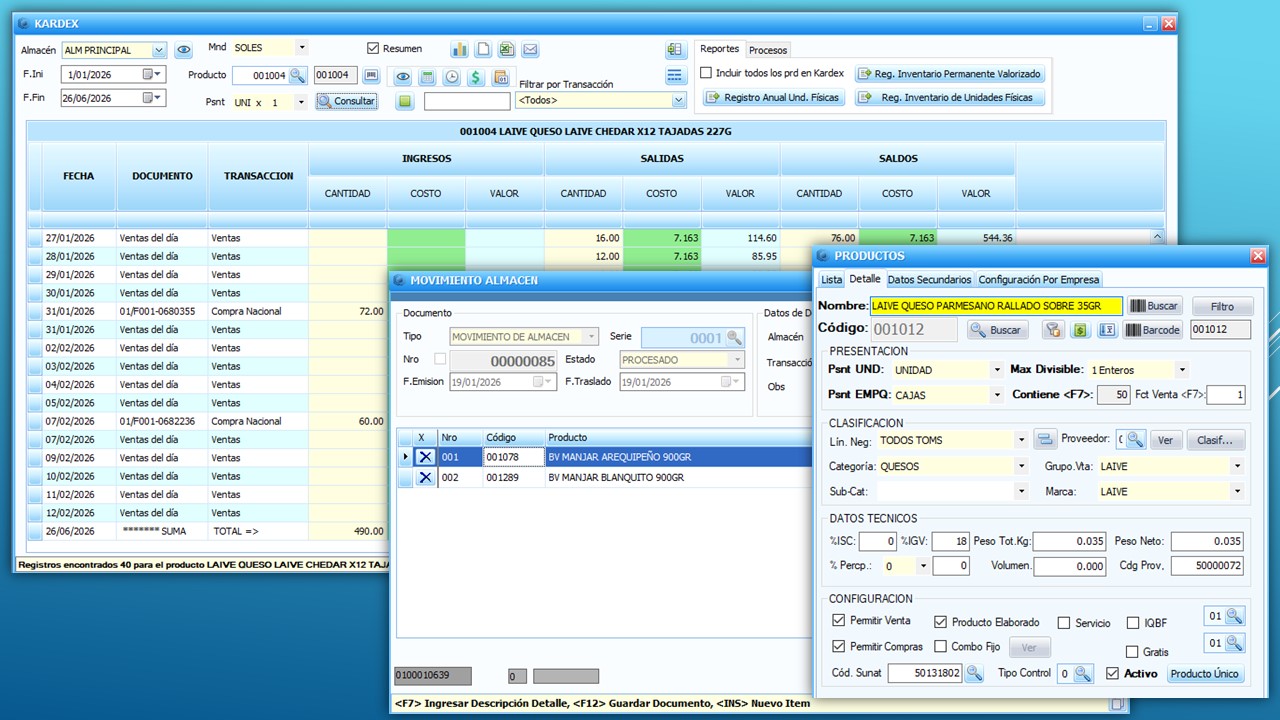Image resolution: width=1280 pixels, height=720 pixels.
Task: Click the Producto Único button
Action: 1205,674
